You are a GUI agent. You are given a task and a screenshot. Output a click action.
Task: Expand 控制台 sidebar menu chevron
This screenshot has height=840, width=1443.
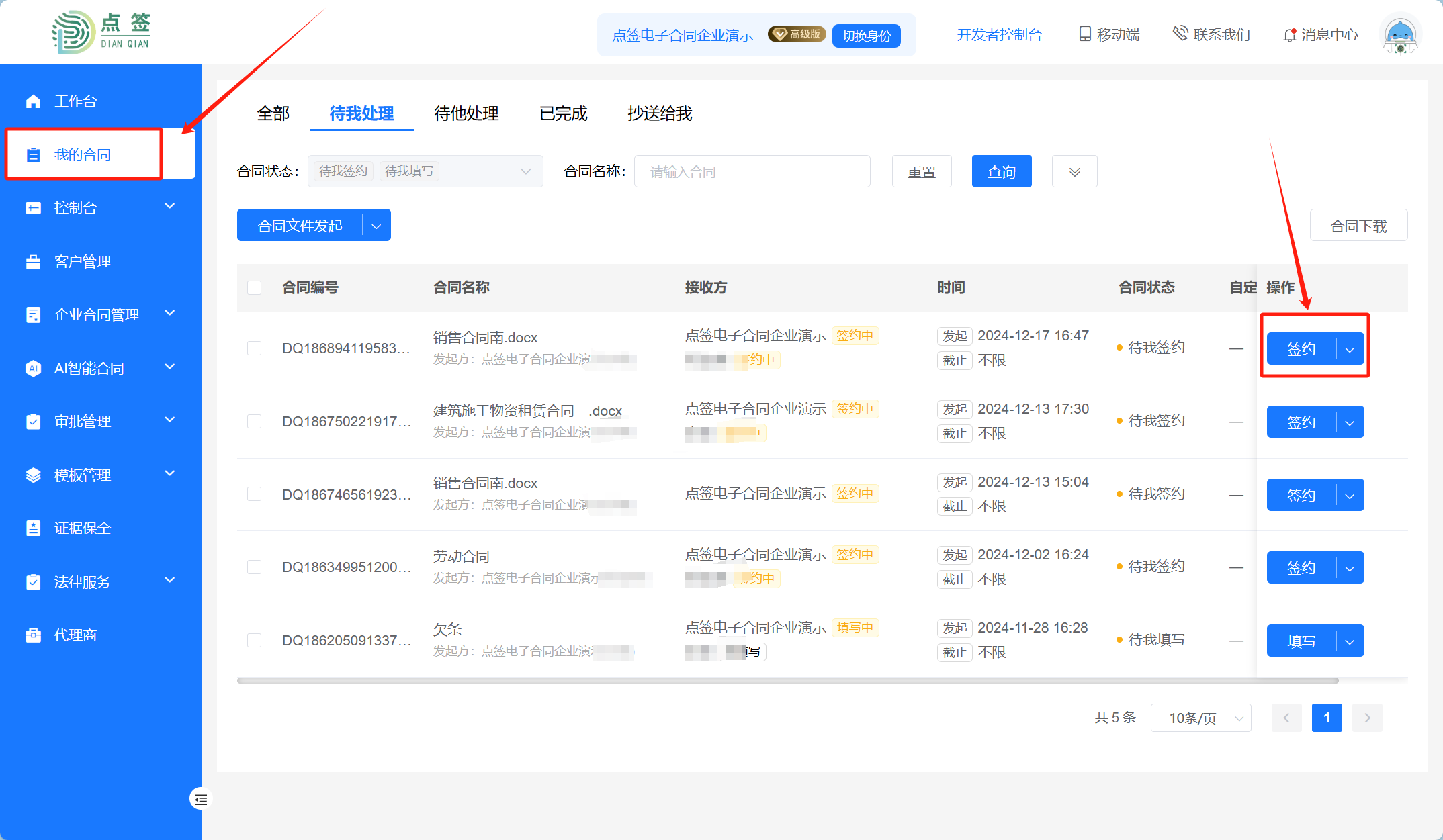[170, 207]
